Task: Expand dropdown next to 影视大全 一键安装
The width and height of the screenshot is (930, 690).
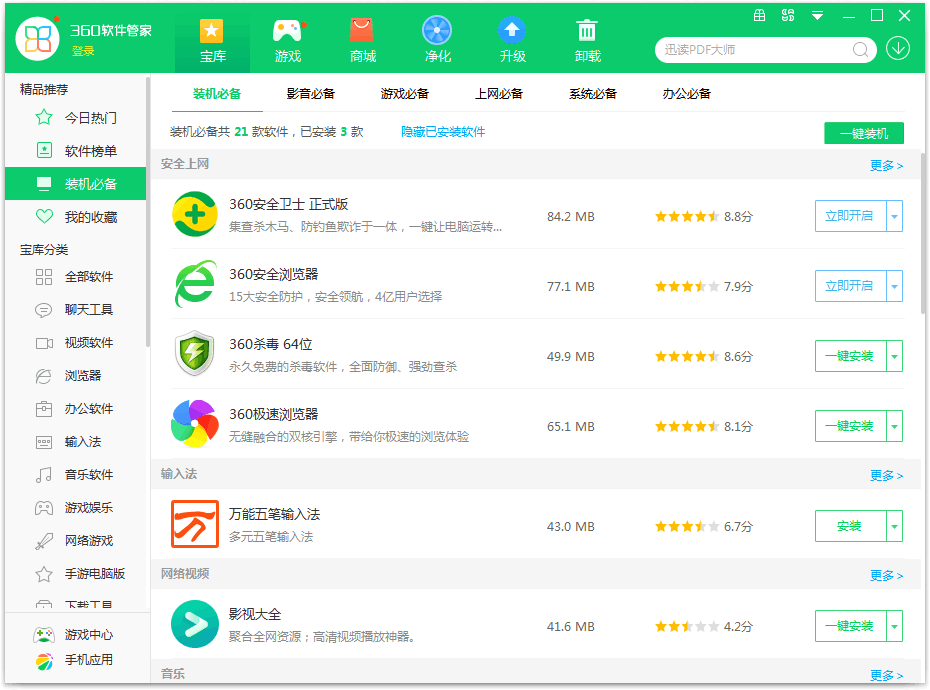Action: point(894,626)
